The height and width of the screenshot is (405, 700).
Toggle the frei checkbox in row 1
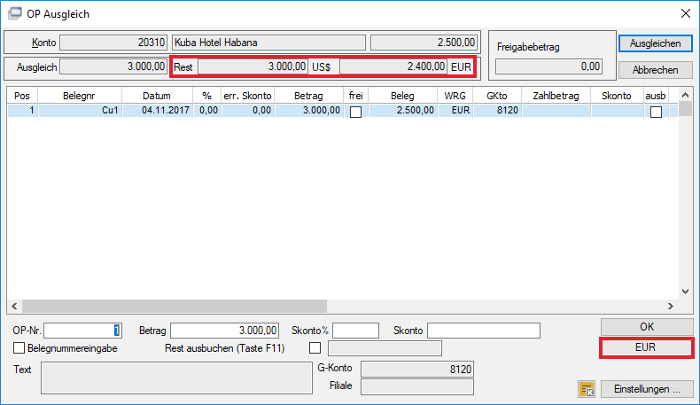(x=356, y=111)
